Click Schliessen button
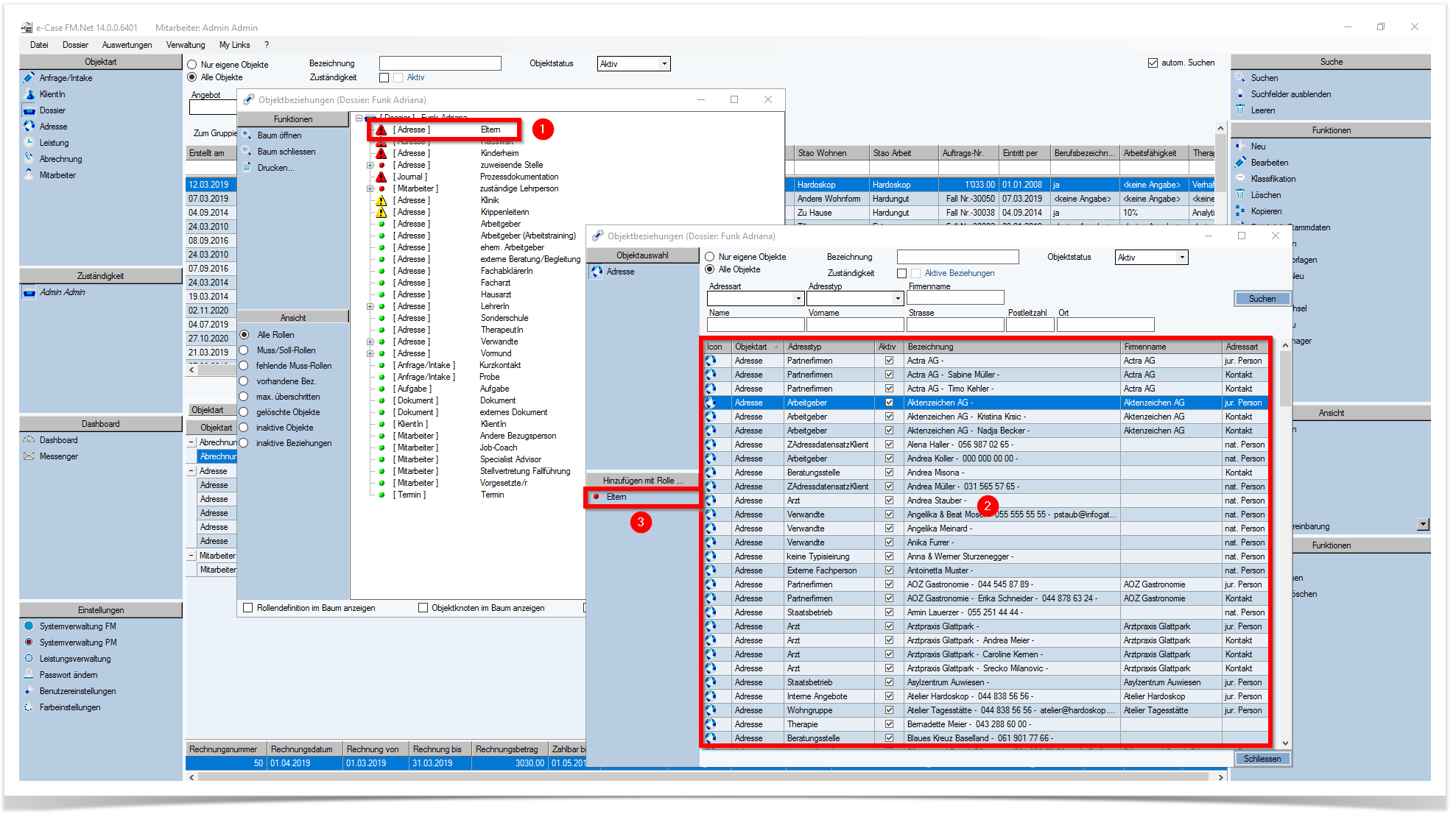 pos(1262,759)
